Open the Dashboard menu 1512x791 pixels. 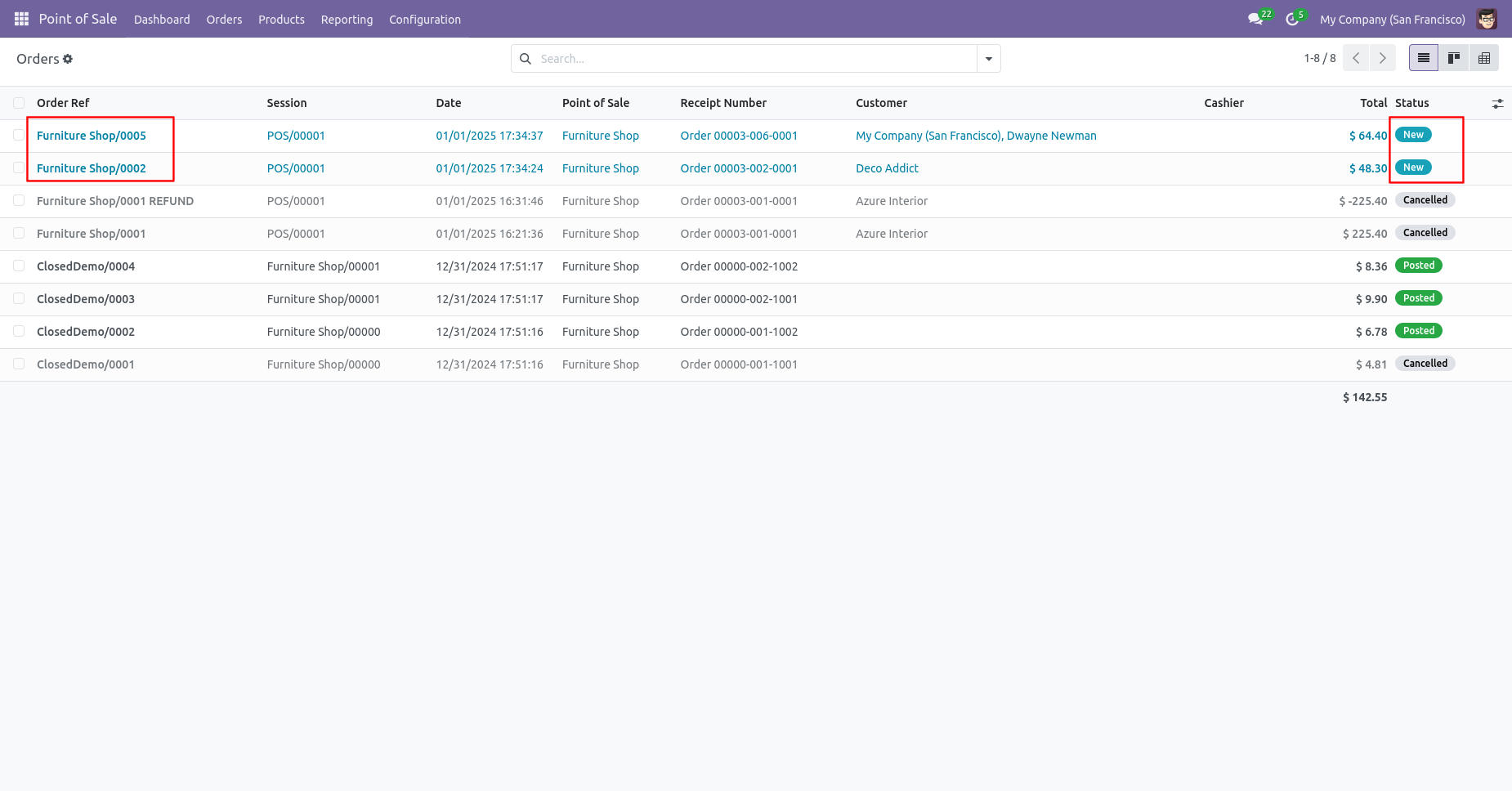pos(162,20)
